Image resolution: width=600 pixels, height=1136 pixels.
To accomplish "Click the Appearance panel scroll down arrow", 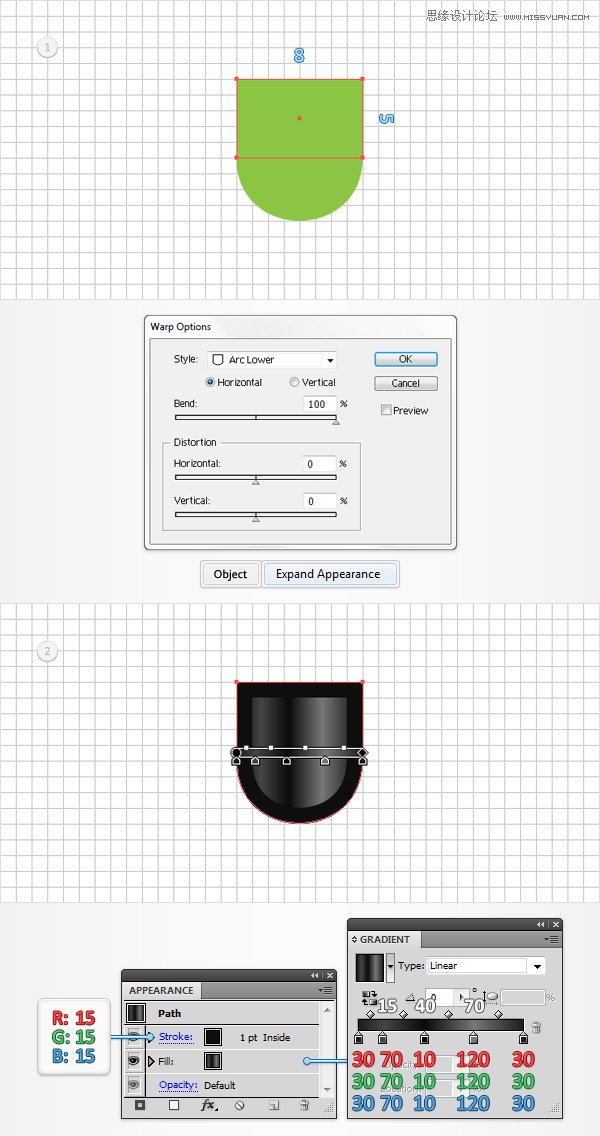I will click(x=326, y=1089).
